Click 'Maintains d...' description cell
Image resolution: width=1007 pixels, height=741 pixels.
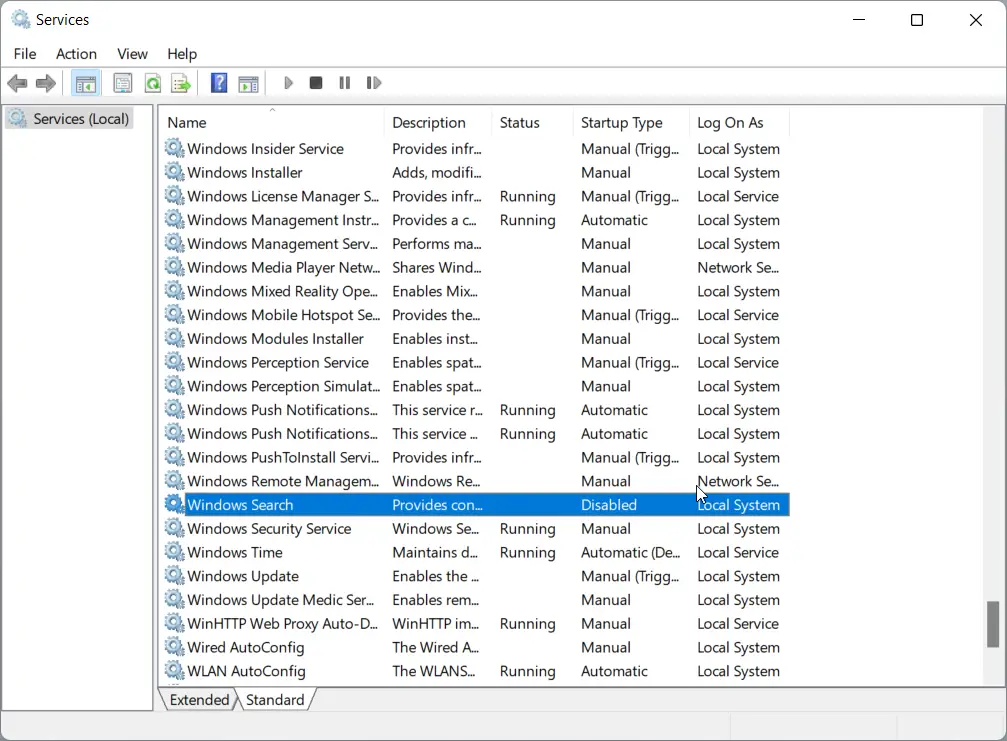click(x=435, y=552)
